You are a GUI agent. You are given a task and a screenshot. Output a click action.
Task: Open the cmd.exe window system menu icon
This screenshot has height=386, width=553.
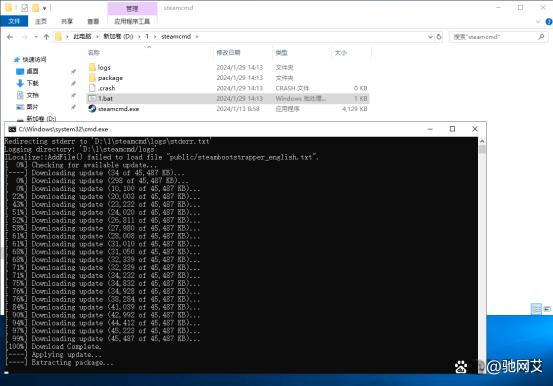[x=12, y=129]
